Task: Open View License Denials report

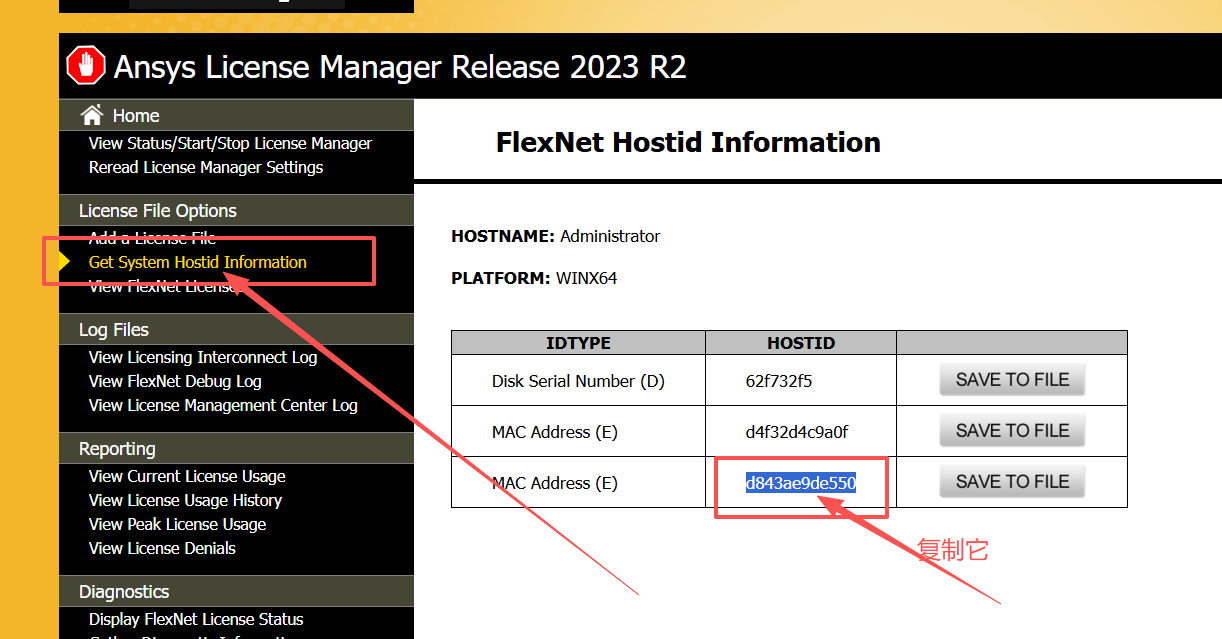Action: click(x=162, y=548)
